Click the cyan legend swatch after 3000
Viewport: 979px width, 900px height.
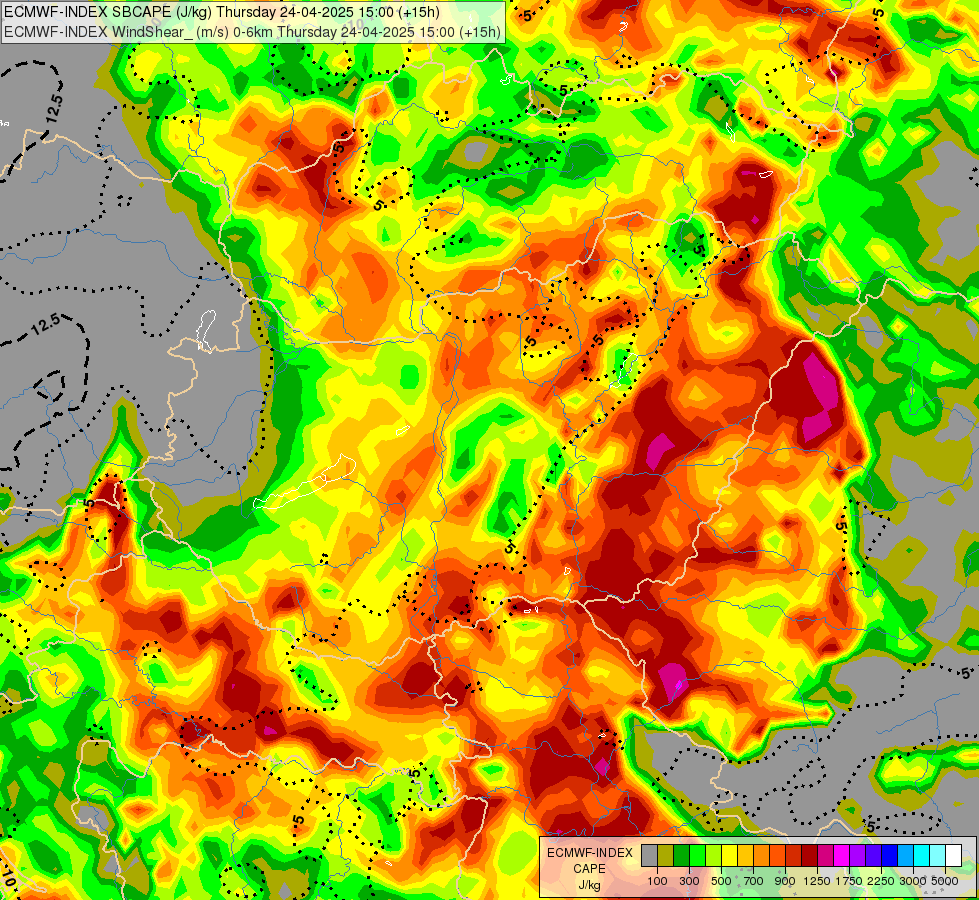pyautogui.click(x=922, y=855)
